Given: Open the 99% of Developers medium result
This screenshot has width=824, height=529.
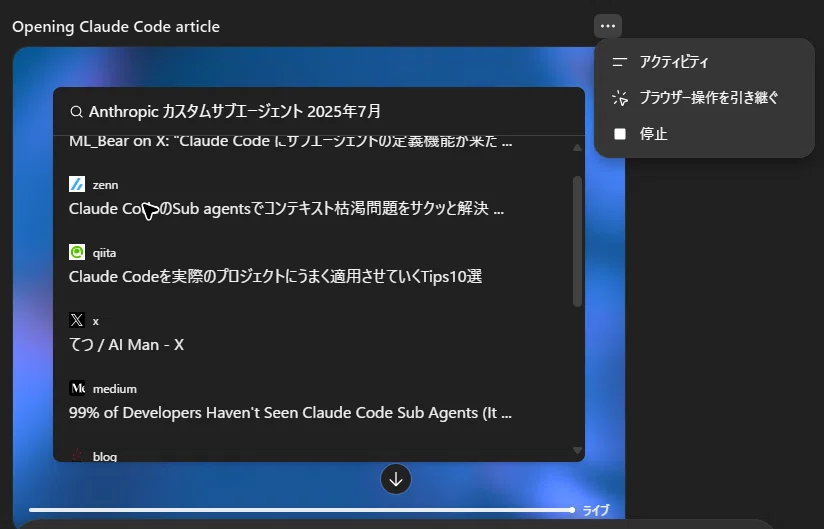Looking at the screenshot, I should [x=290, y=413].
